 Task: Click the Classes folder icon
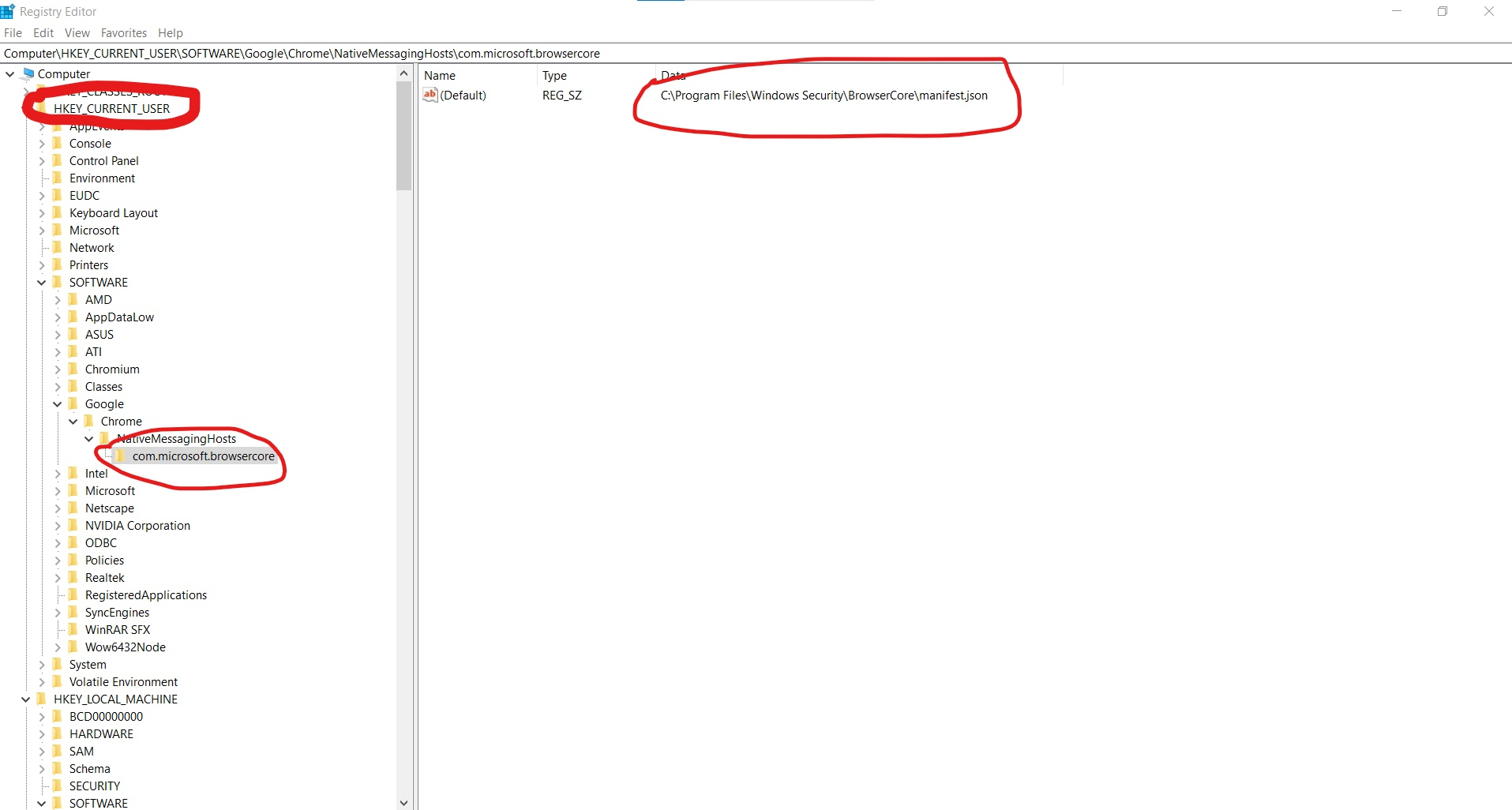(x=73, y=386)
